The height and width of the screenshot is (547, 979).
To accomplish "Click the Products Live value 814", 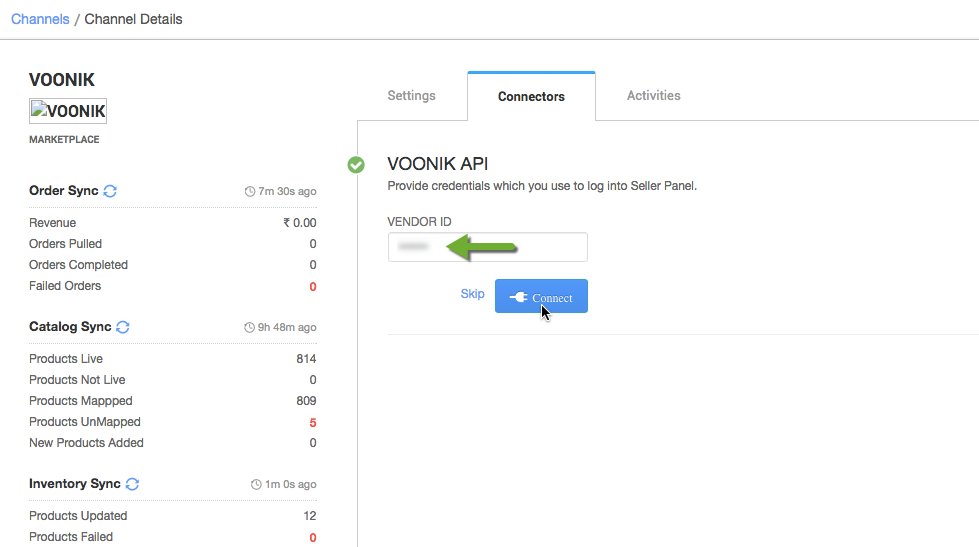I will click(x=306, y=359).
